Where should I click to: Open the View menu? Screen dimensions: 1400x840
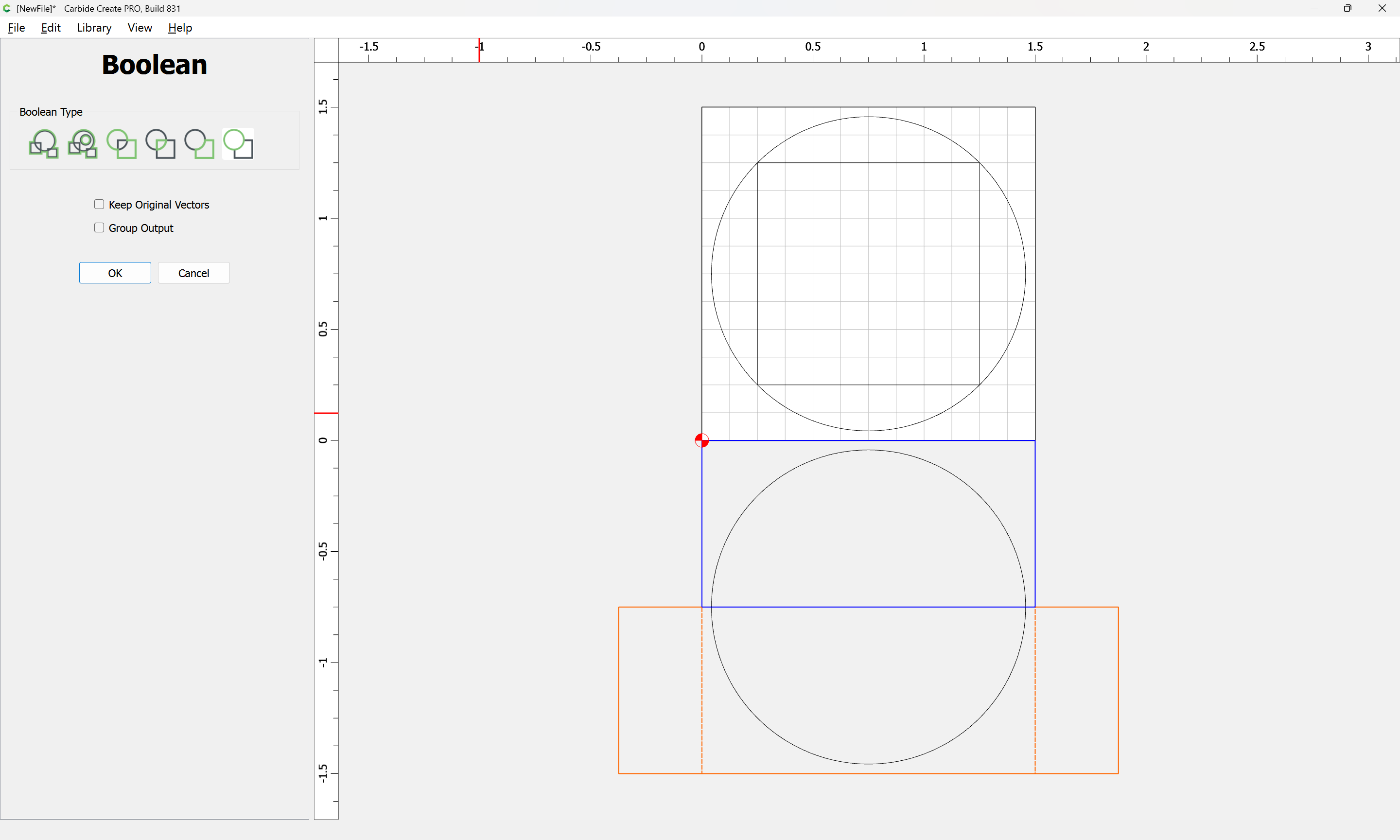pos(139,28)
